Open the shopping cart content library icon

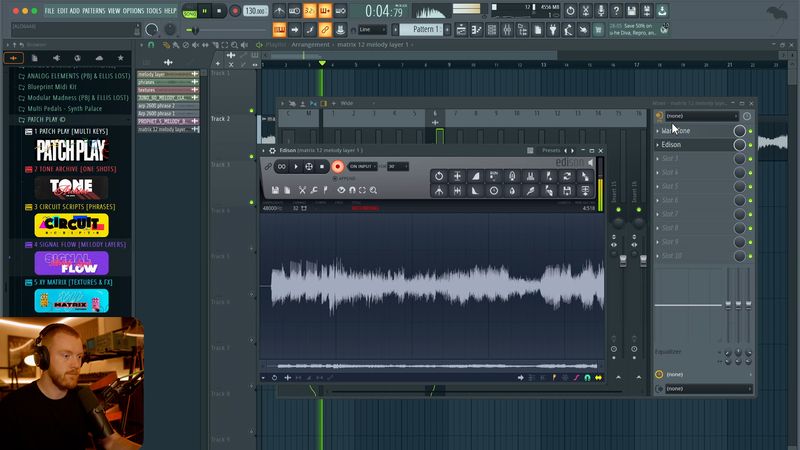(x=598, y=30)
